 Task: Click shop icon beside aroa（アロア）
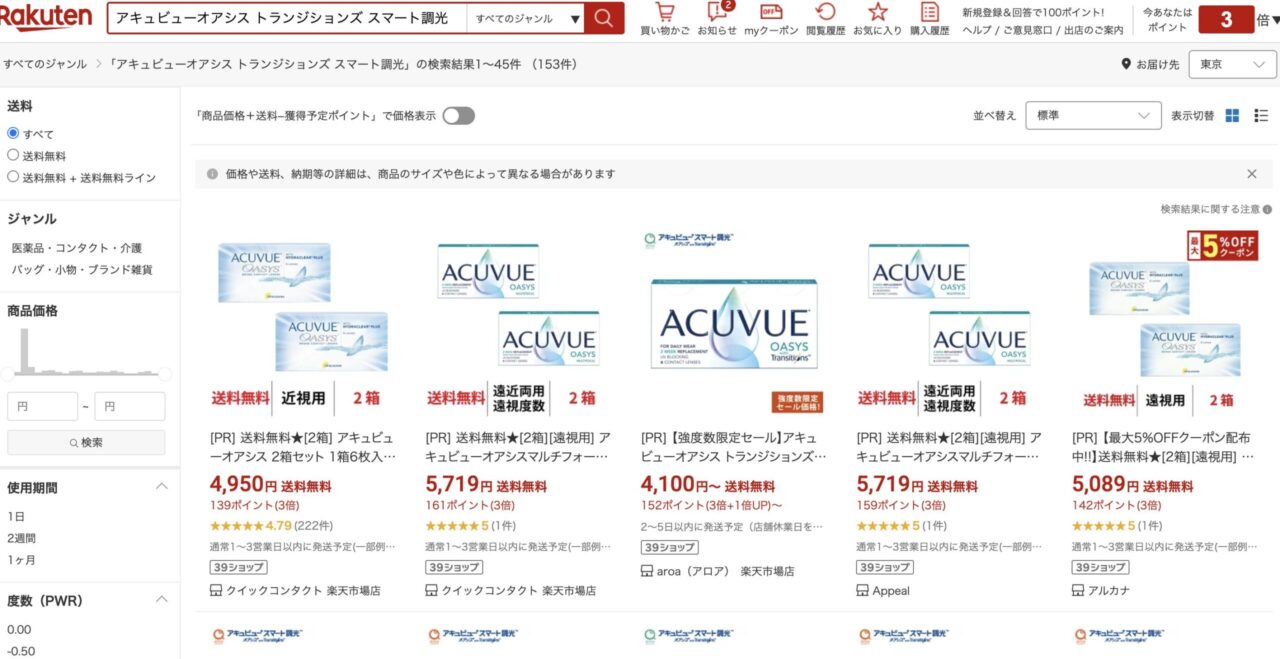coord(647,571)
